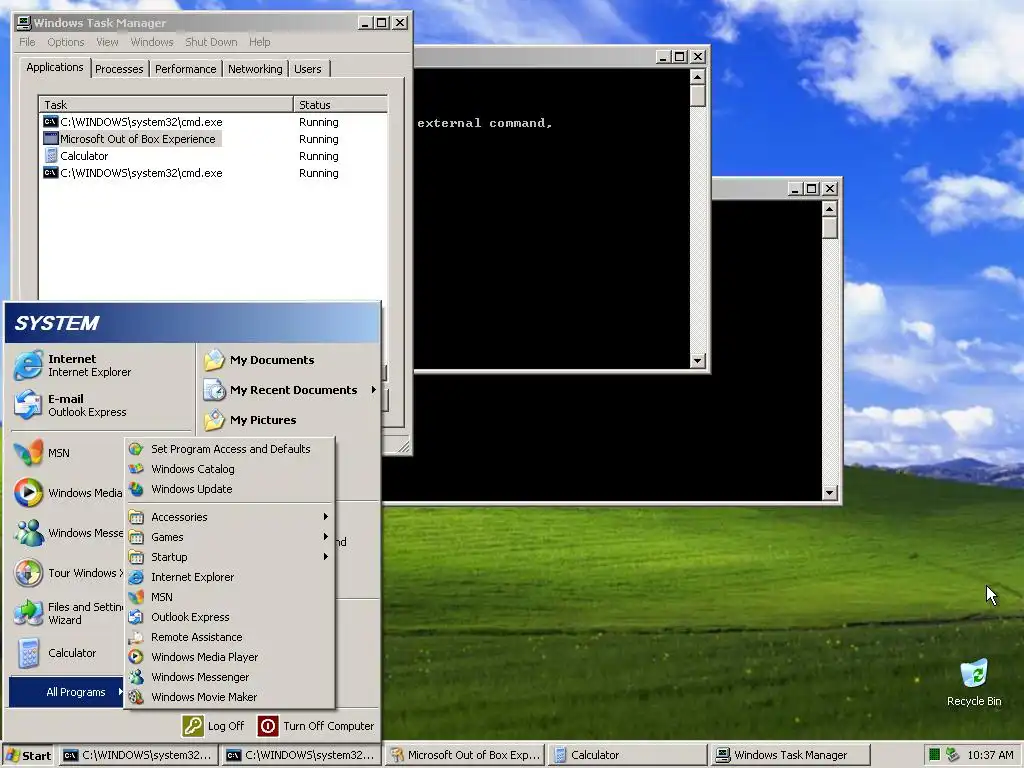
Task: Click the system tray clock 10:37 AM
Action: tap(990, 755)
